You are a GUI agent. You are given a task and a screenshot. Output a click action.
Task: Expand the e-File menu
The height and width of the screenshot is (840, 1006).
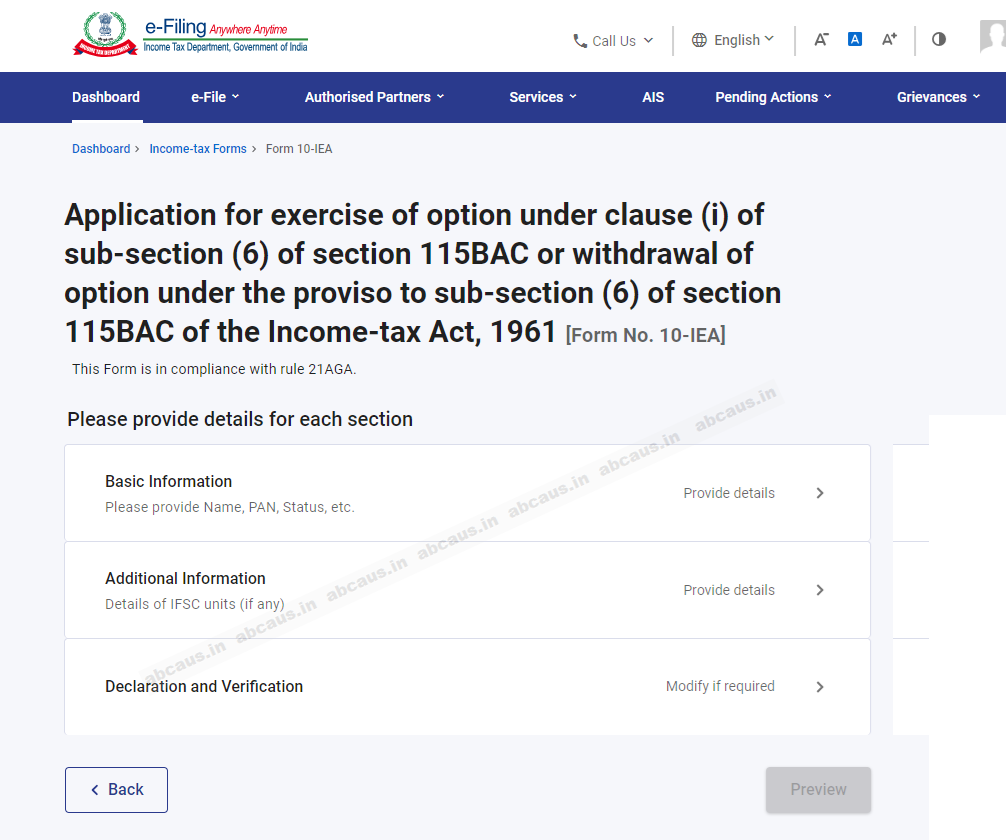click(x=215, y=97)
